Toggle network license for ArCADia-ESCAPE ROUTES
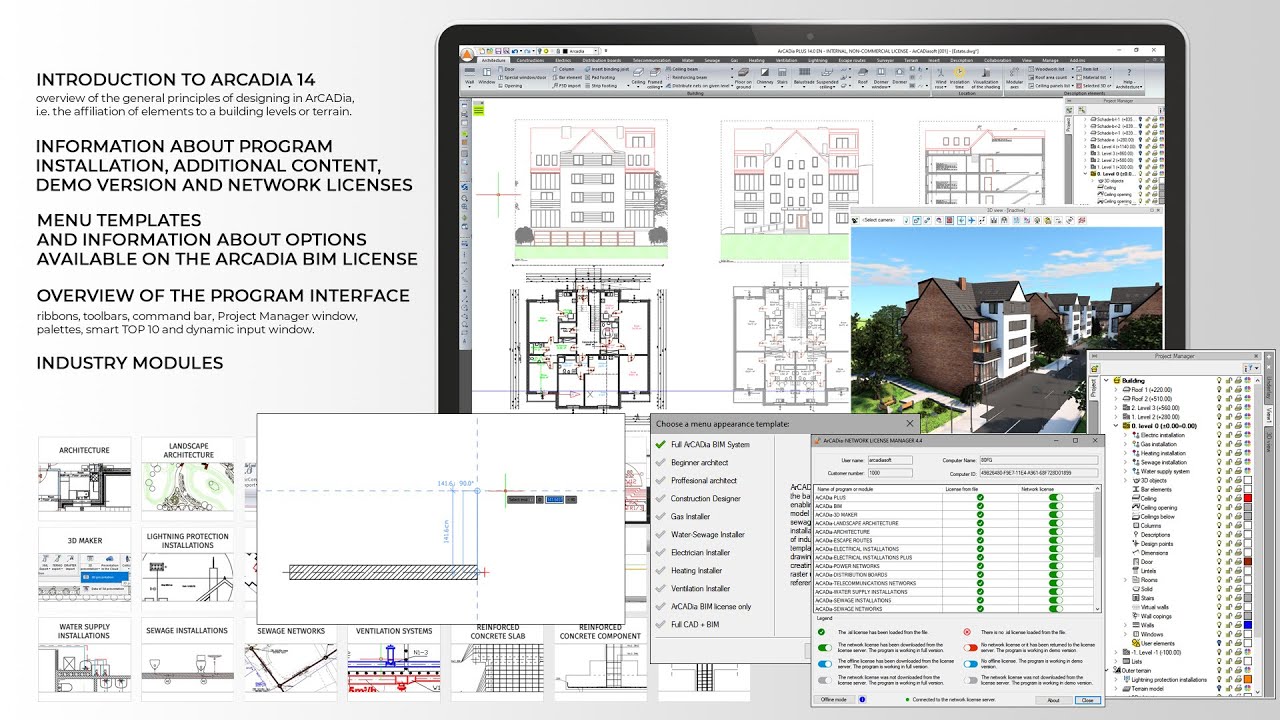 tap(1056, 540)
